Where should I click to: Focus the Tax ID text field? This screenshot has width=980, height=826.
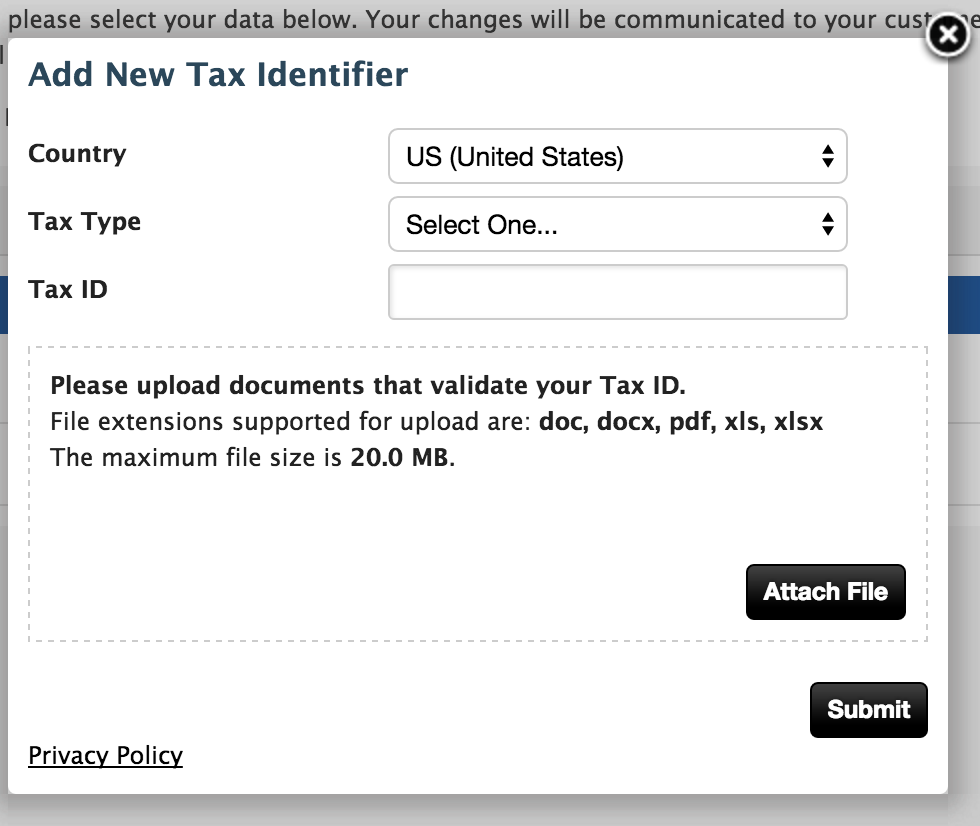click(x=617, y=292)
